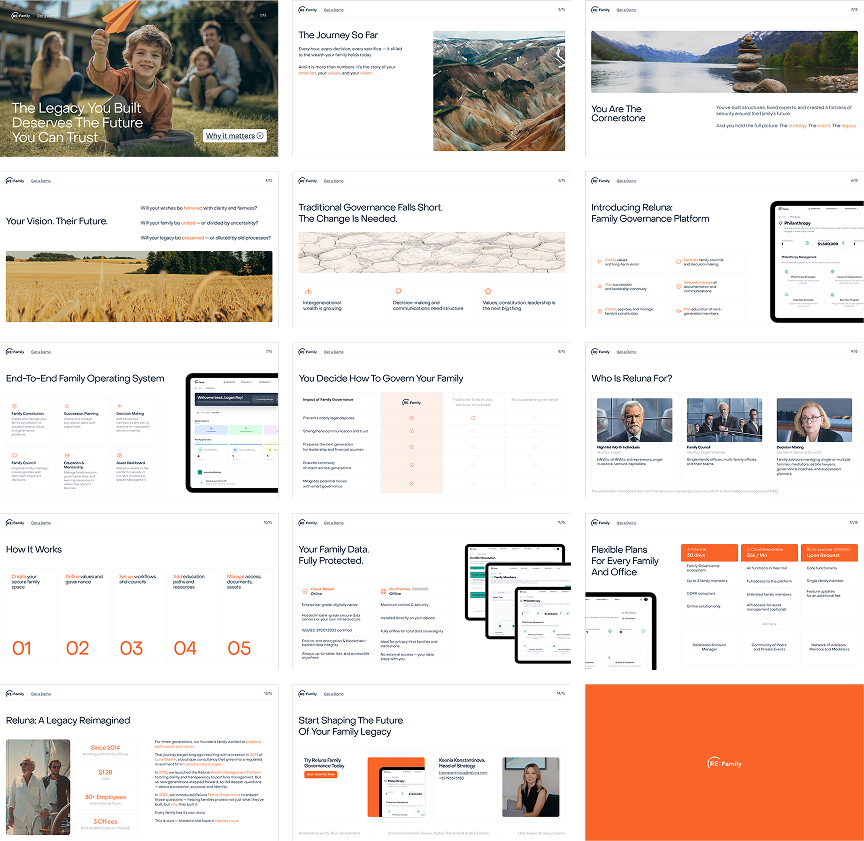The image size is (864, 841).
Task: Select step 05 "Manage access, documents, assets"
Action: pyautogui.click(x=247, y=616)
